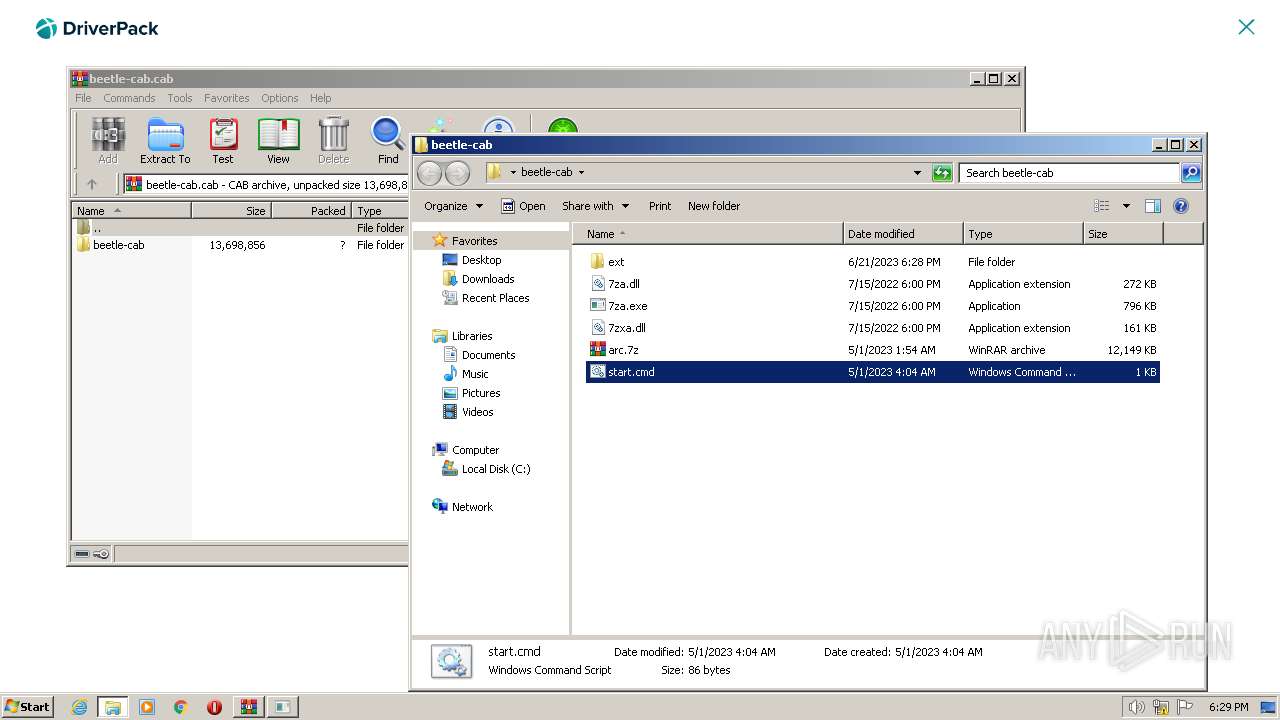This screenshot has height=720, width=1280.
Task: Open the Organize dropdown
Action: coord(453,206)
